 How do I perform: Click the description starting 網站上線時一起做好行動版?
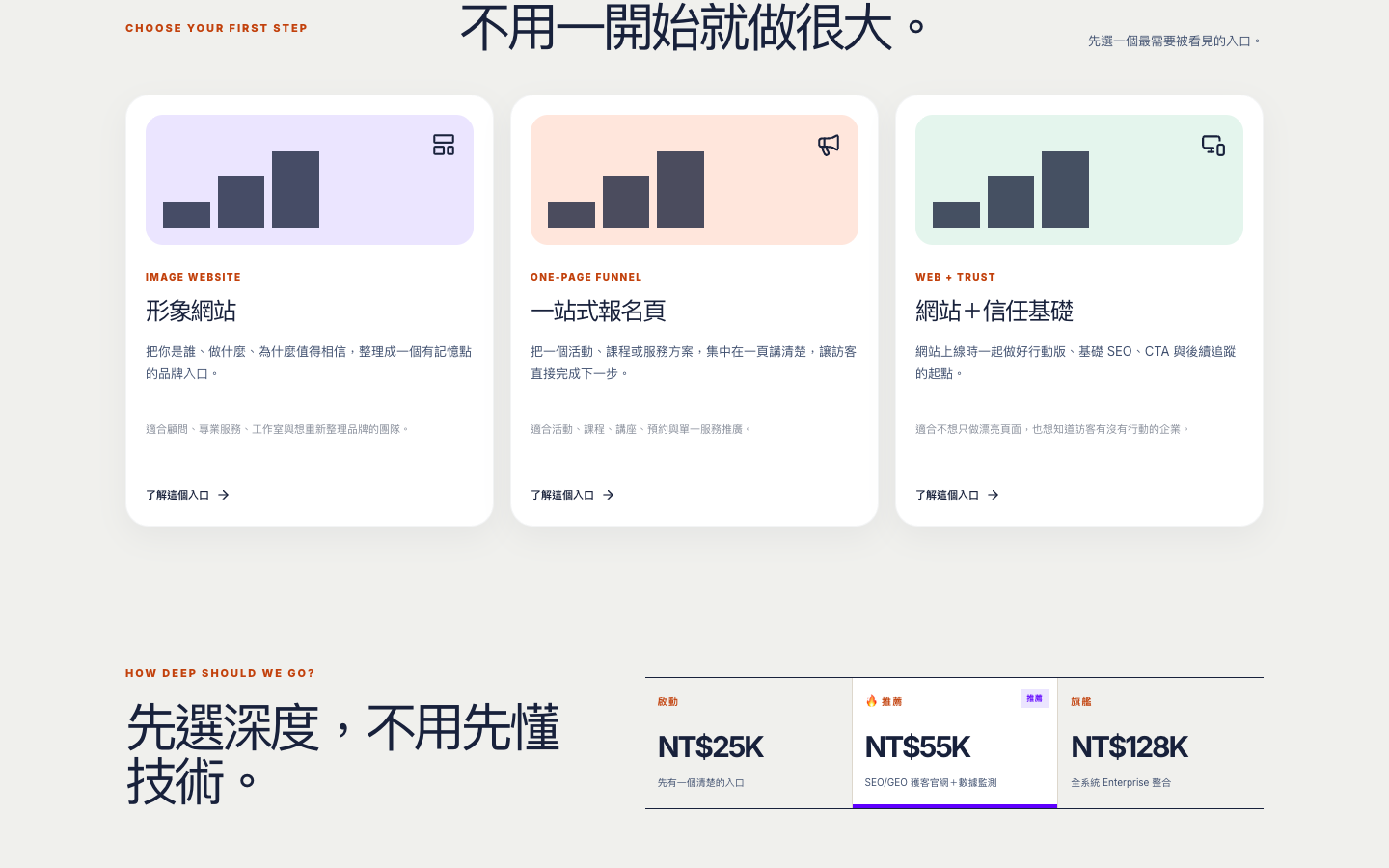[1076, 363]
